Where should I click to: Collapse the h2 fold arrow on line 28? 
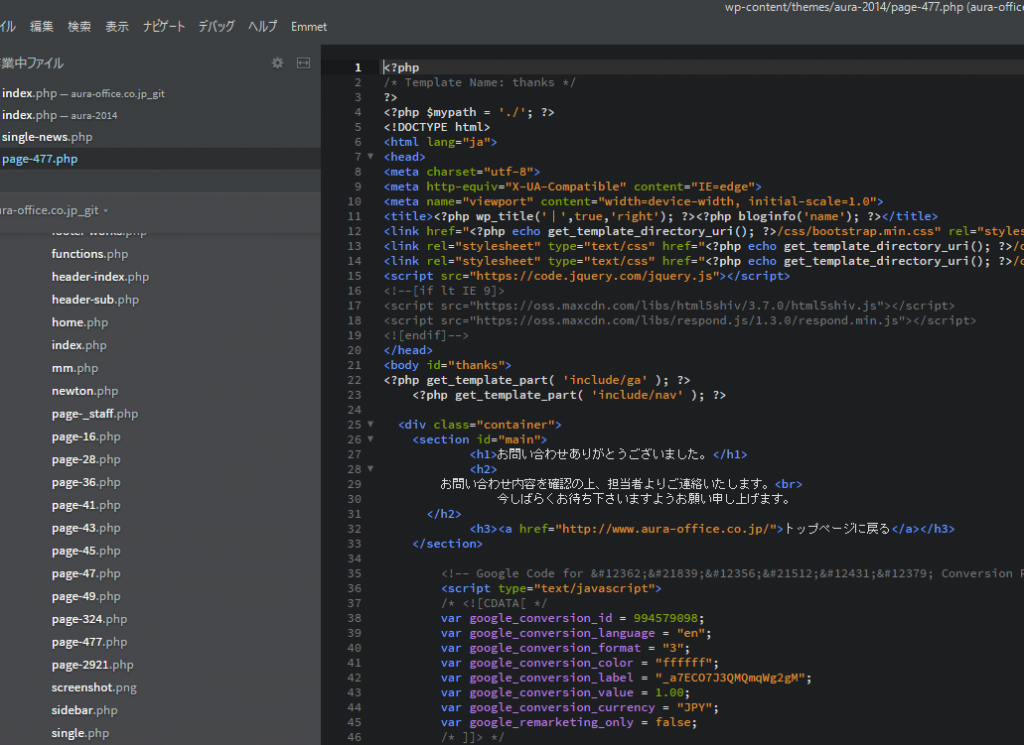tap(370, 469)
